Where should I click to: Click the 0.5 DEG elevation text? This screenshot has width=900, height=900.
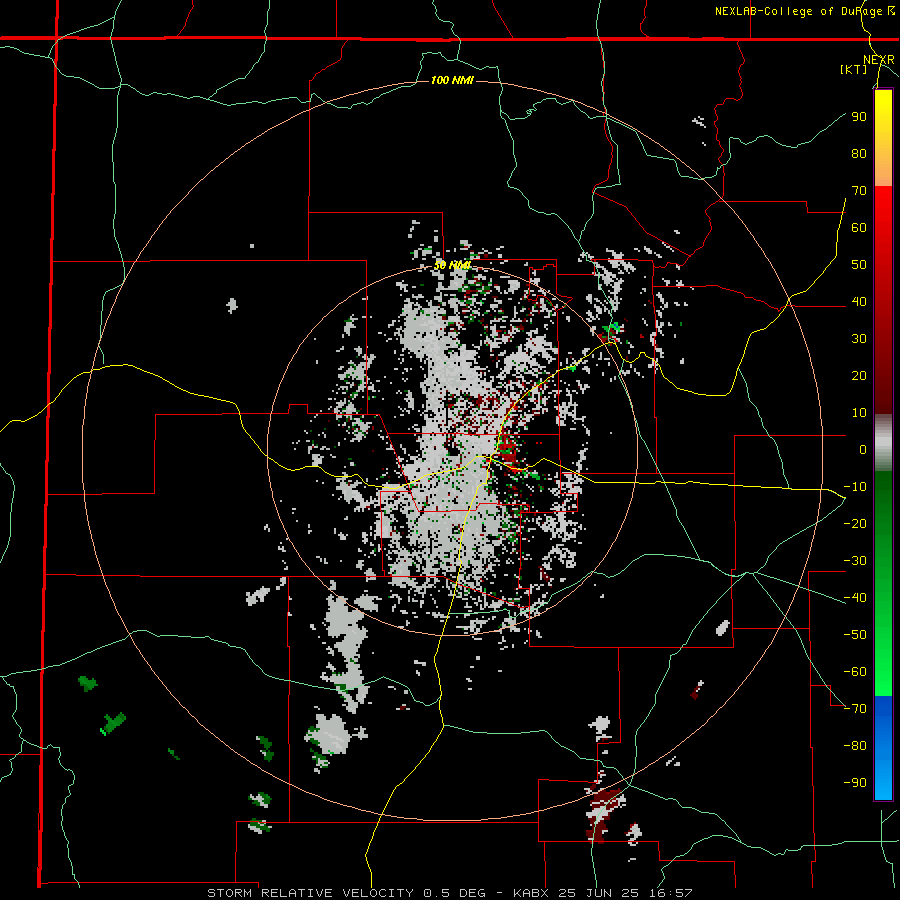[x=455, y=893]
